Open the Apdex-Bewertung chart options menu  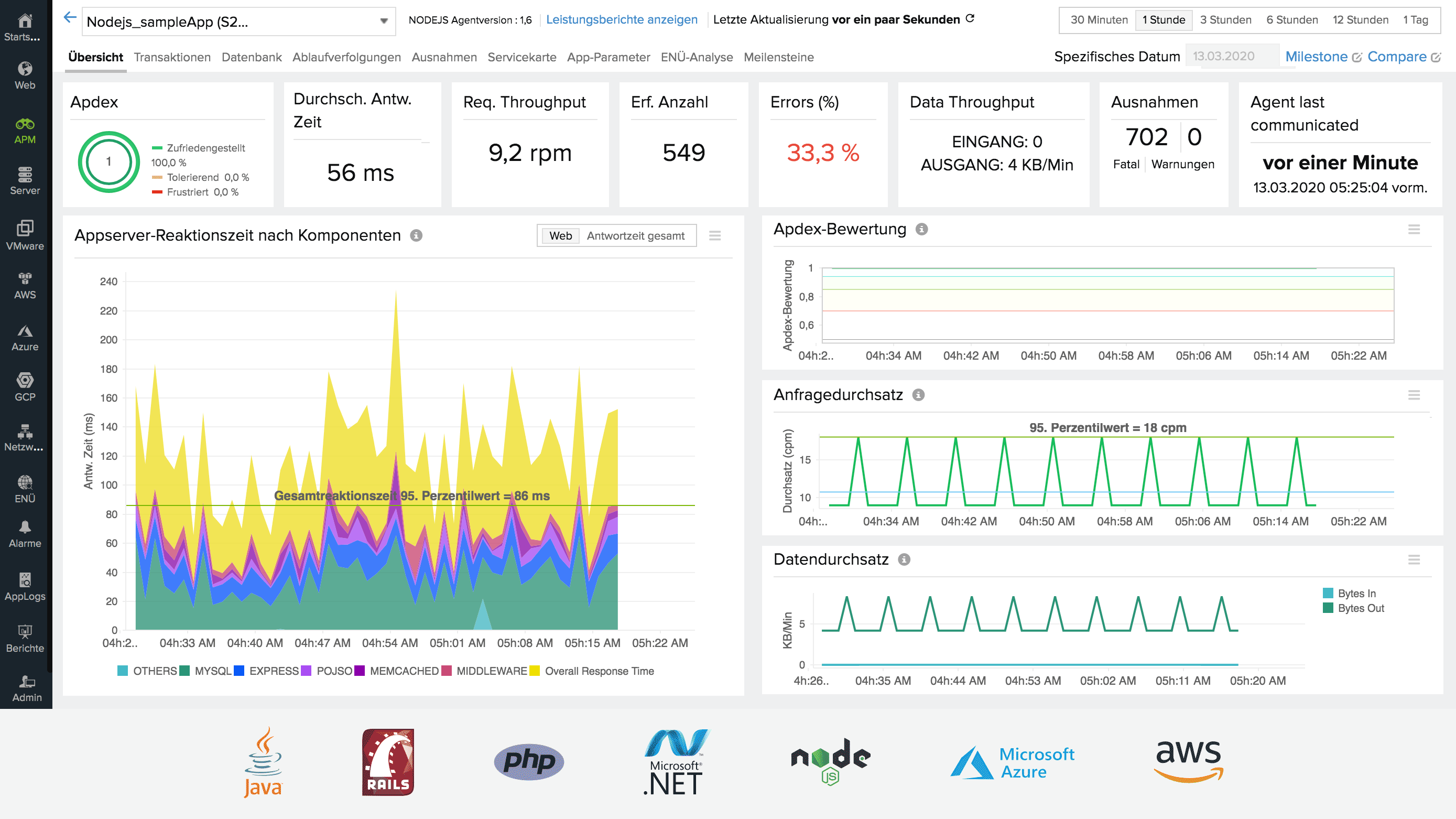pyautogui.click(x=1415, y=230)
